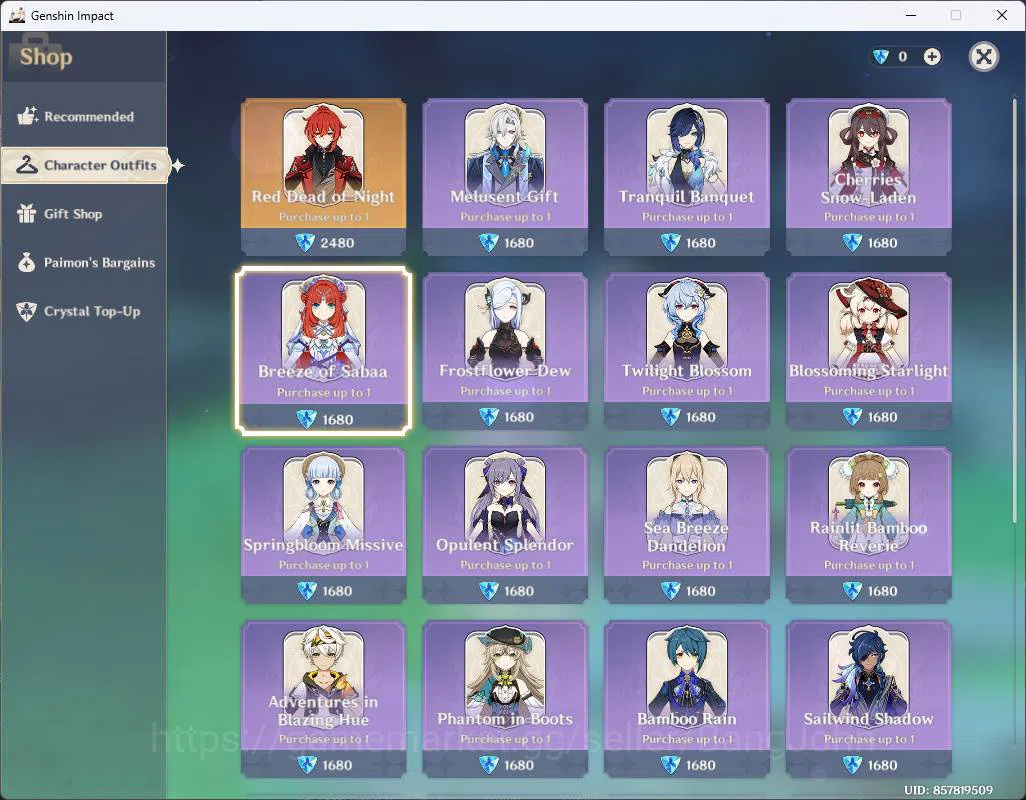Click the crystal icon under Frostflower Dew
This screenshot has height=800, width=1026.
pos(489,417)
